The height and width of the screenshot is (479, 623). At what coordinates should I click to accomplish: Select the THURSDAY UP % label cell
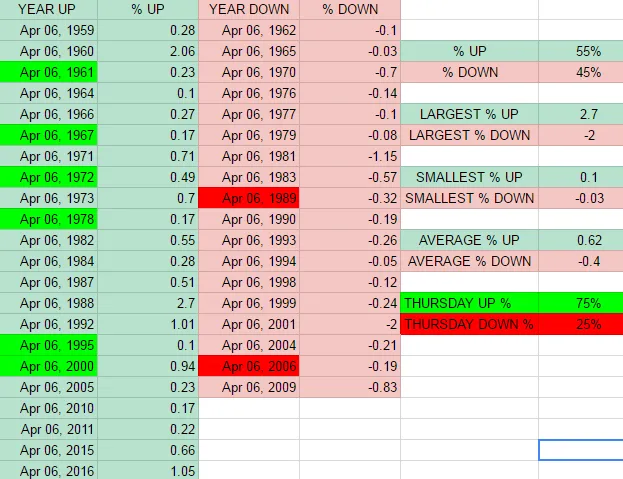(469, 303)
